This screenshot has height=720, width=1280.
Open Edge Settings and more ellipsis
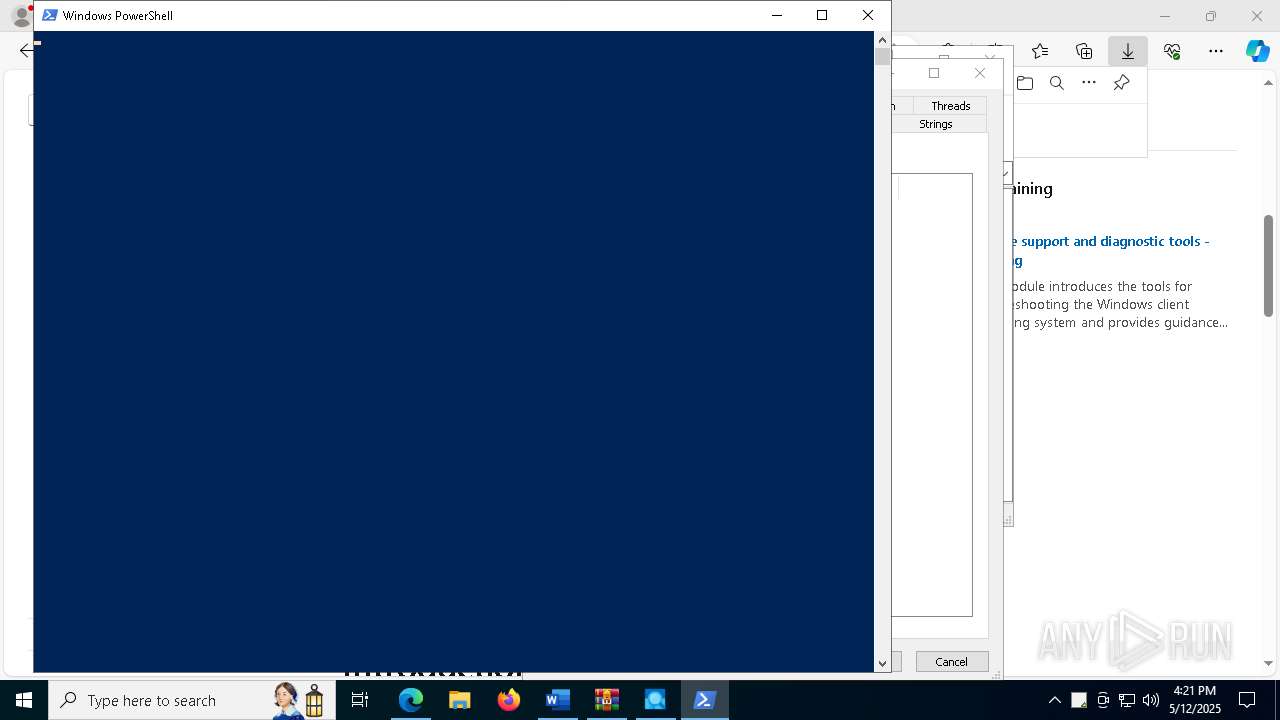(x=1216, y=51)
